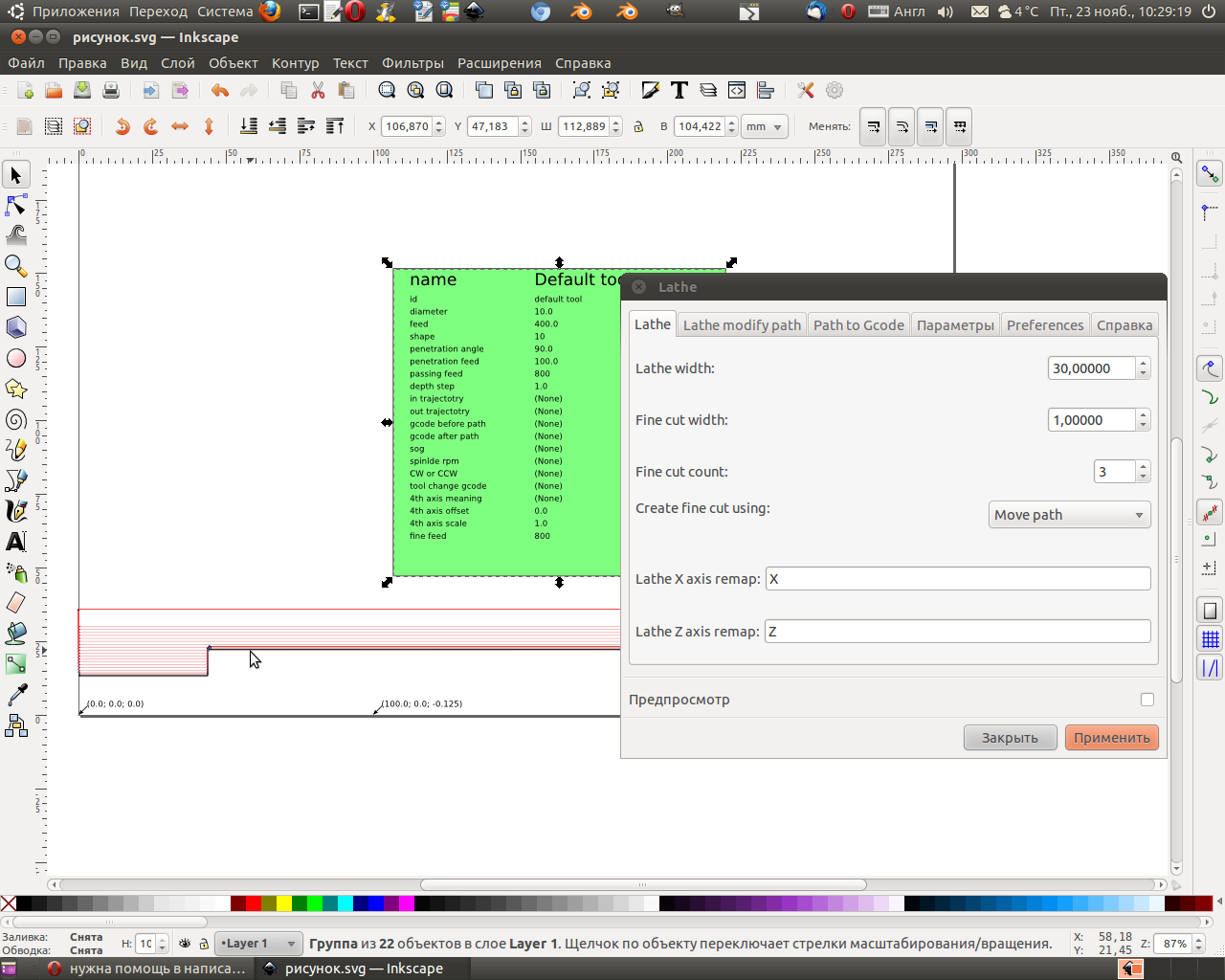Open the Расширения menu
This screenshot has width=1225, height=980.
(x=500, y=63)
